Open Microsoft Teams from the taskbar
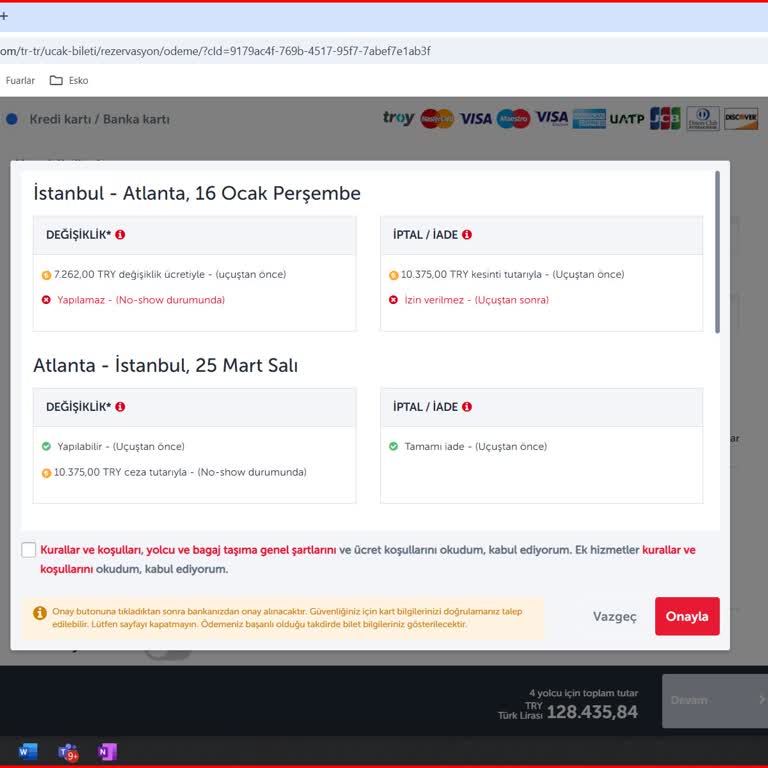Image resolution: width=768 pixels, height=768 pixels. click(x=68, y=752)
